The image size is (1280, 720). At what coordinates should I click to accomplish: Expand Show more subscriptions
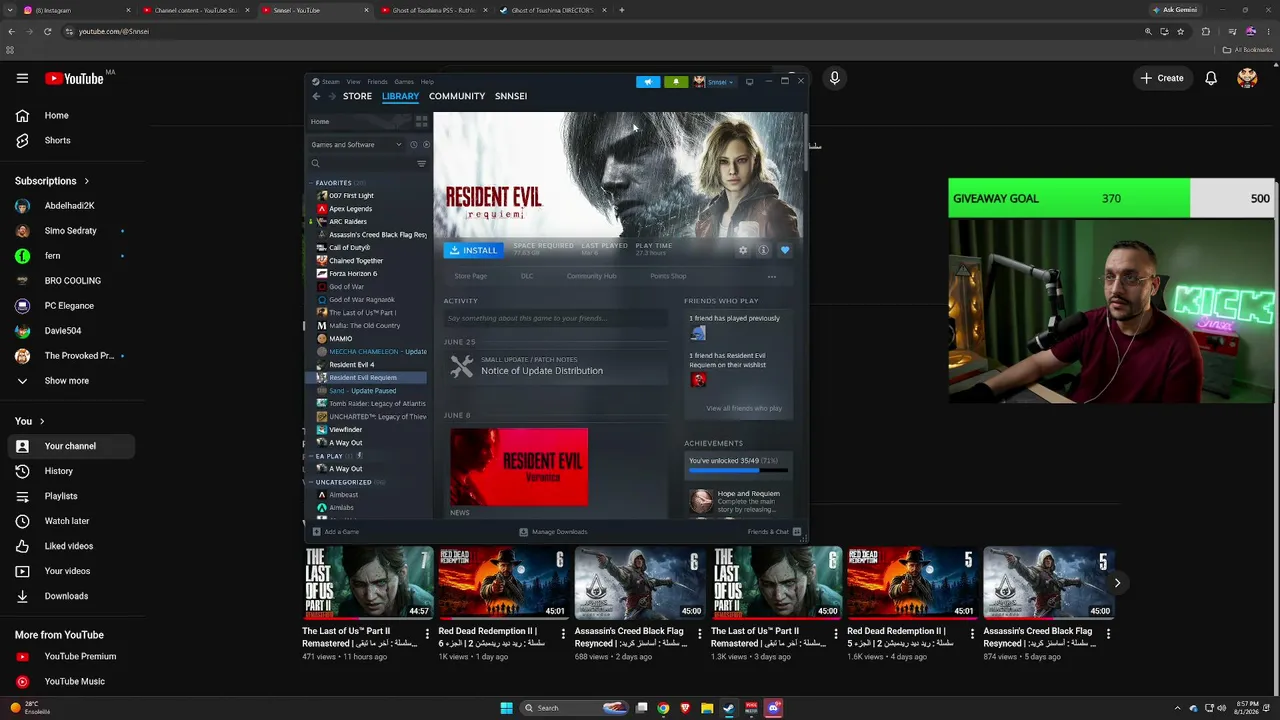point(66,381)
